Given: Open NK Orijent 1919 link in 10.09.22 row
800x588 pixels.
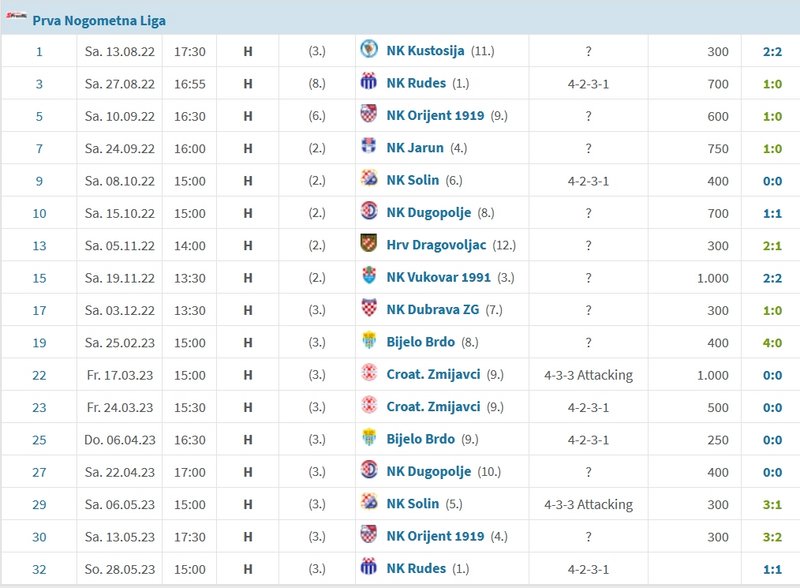Looking at the screenshot, I should pos(435,115).
